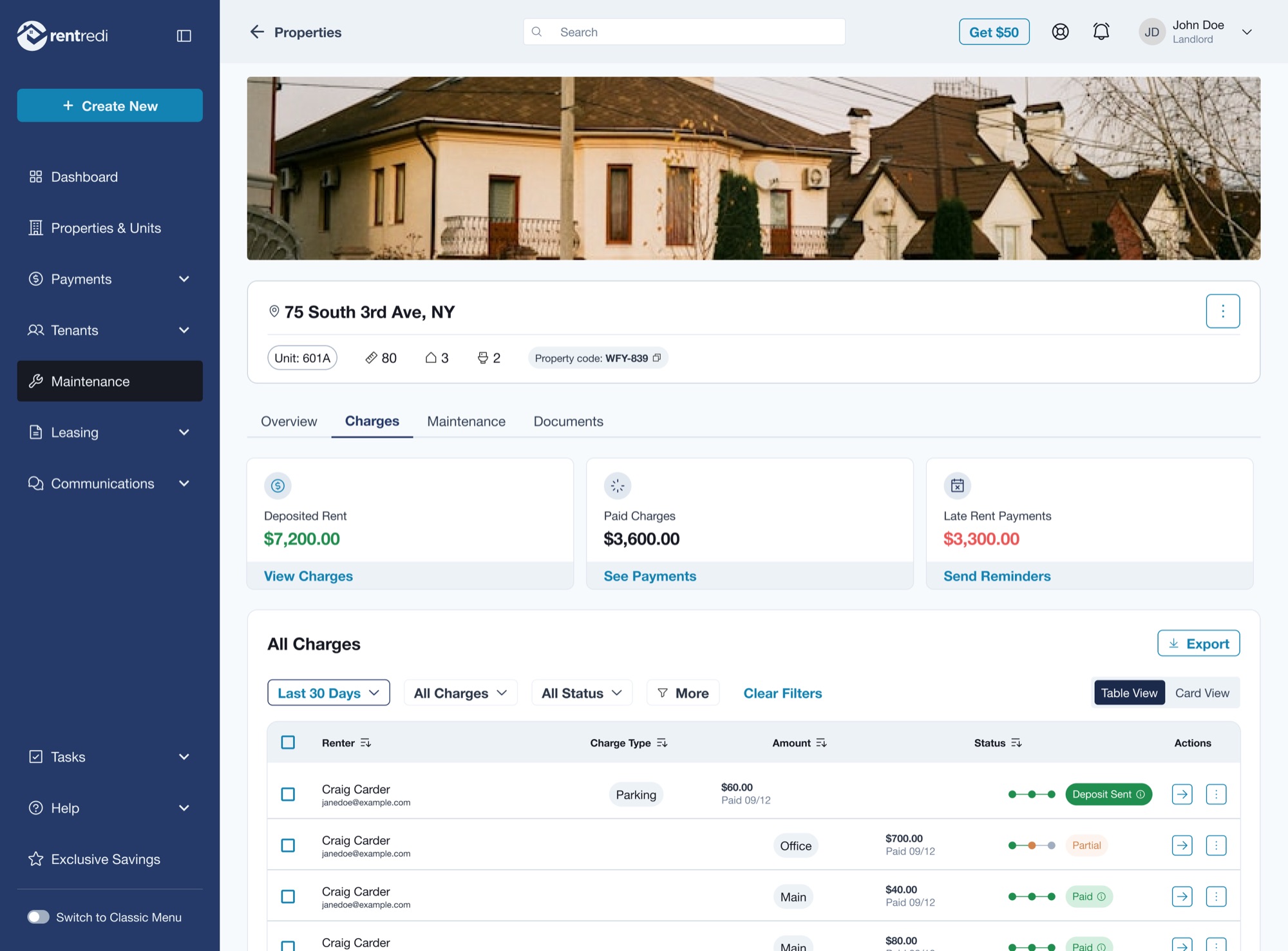Image resolution: width=1288 pixels, height=951 pixels.
Task: Open three-dot menu for Office charge
Action: [1216, 845]
